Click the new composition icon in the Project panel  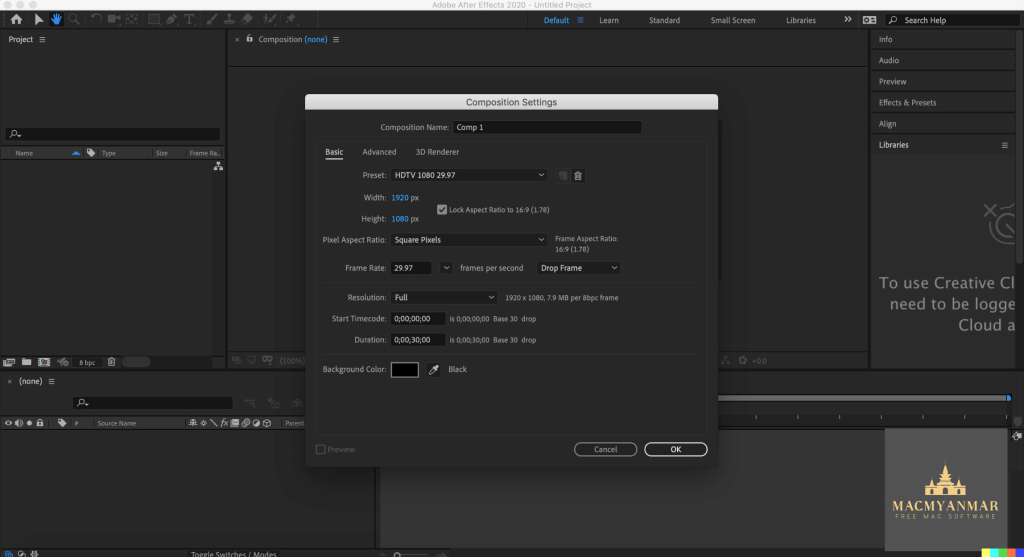[x=44, y=362]
